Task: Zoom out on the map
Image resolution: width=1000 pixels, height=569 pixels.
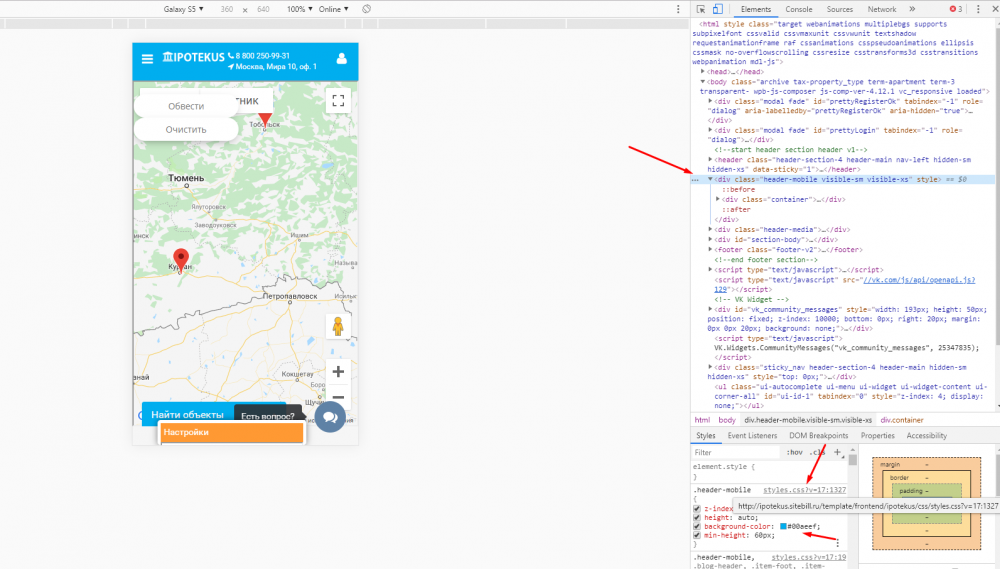Action: [x=338, y=395]
